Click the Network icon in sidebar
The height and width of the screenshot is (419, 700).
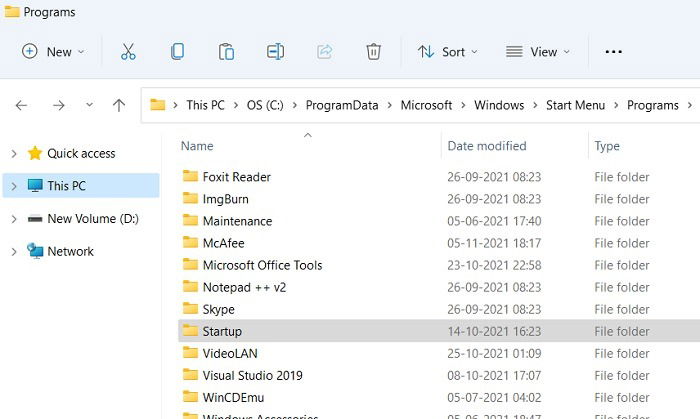[35, 251]
